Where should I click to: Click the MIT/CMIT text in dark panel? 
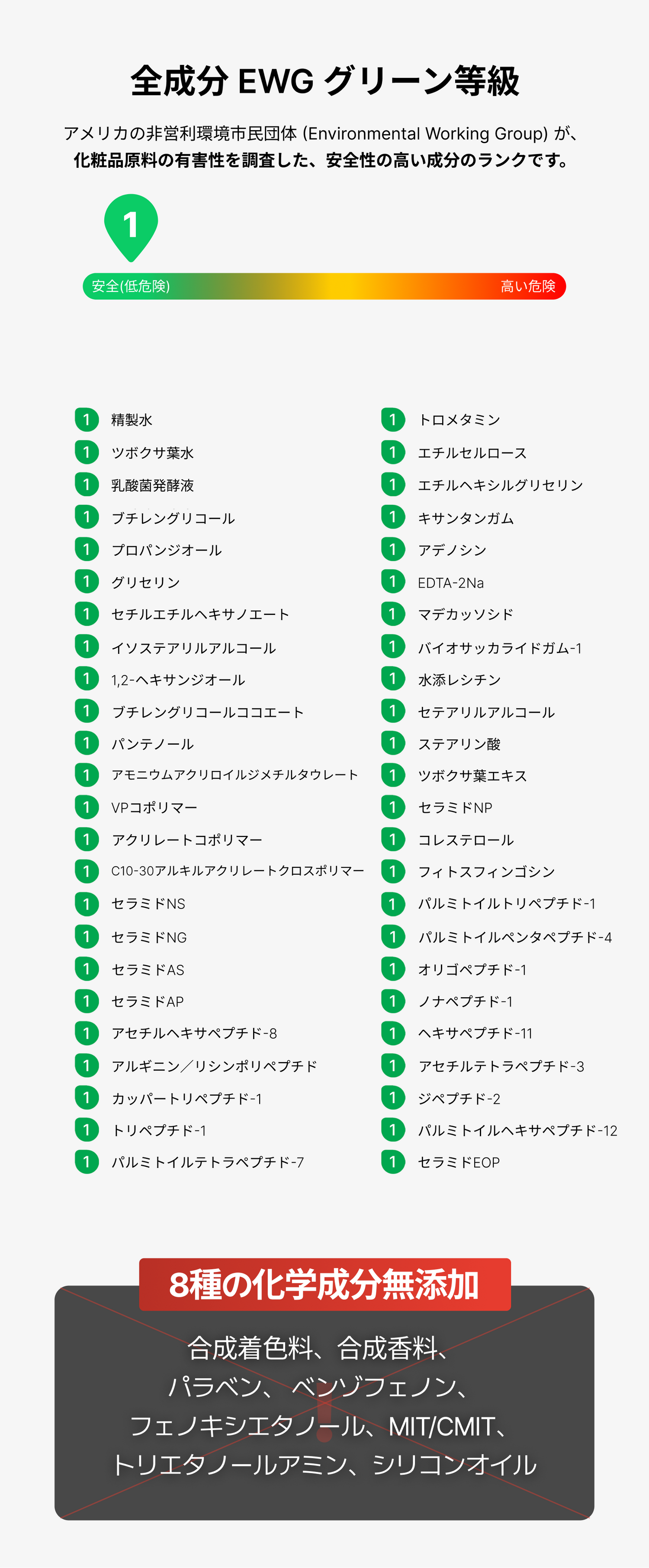pyautogui.click(x=441, y=1426)
